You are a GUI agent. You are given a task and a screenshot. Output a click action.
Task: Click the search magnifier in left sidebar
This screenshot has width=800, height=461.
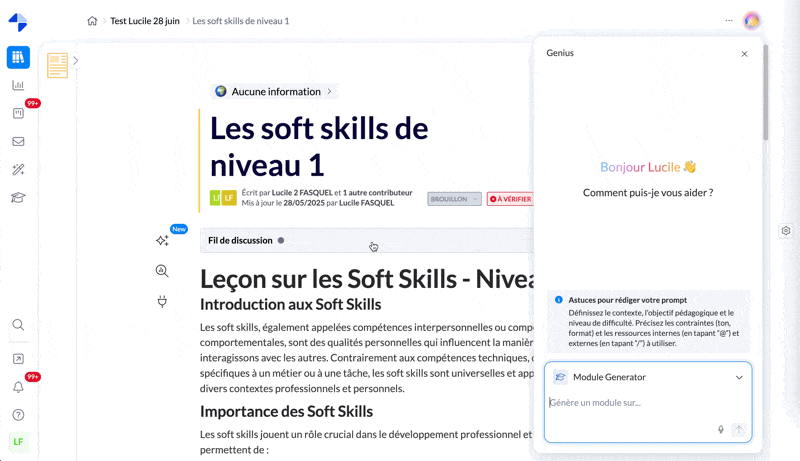(x=18, y=325)
